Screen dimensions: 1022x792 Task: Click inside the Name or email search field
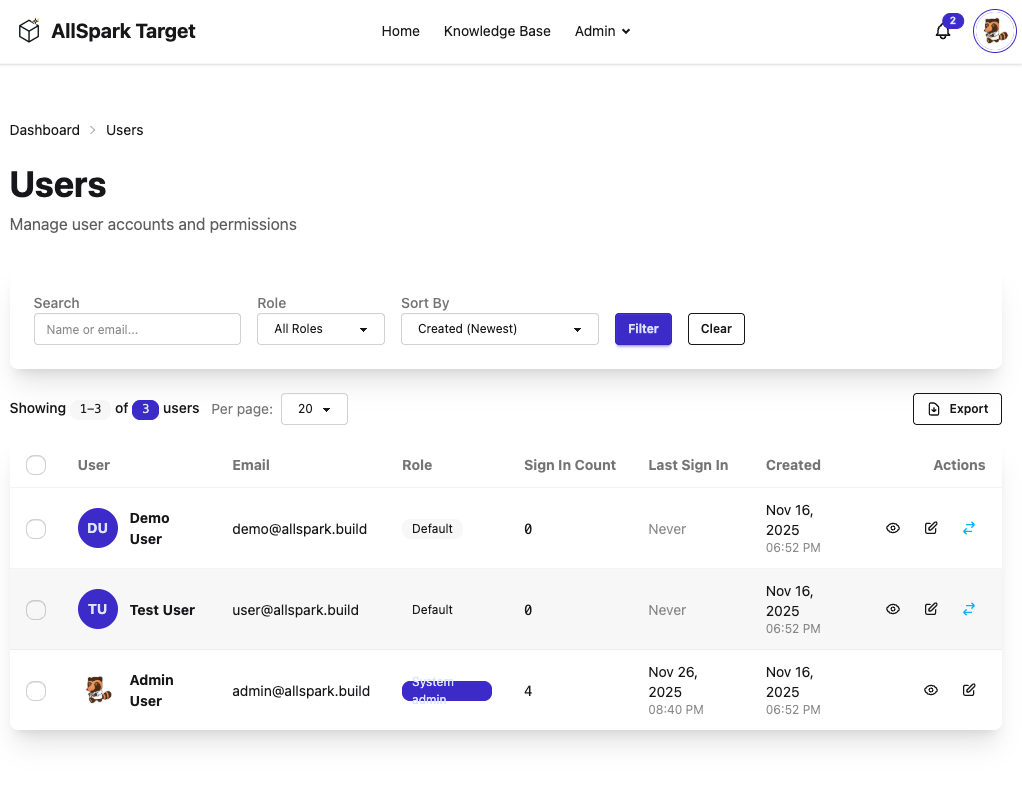click(137, 328)
